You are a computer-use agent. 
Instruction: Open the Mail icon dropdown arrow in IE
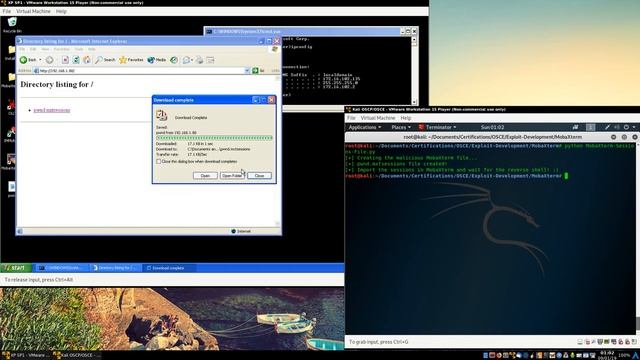coord(192,60)
